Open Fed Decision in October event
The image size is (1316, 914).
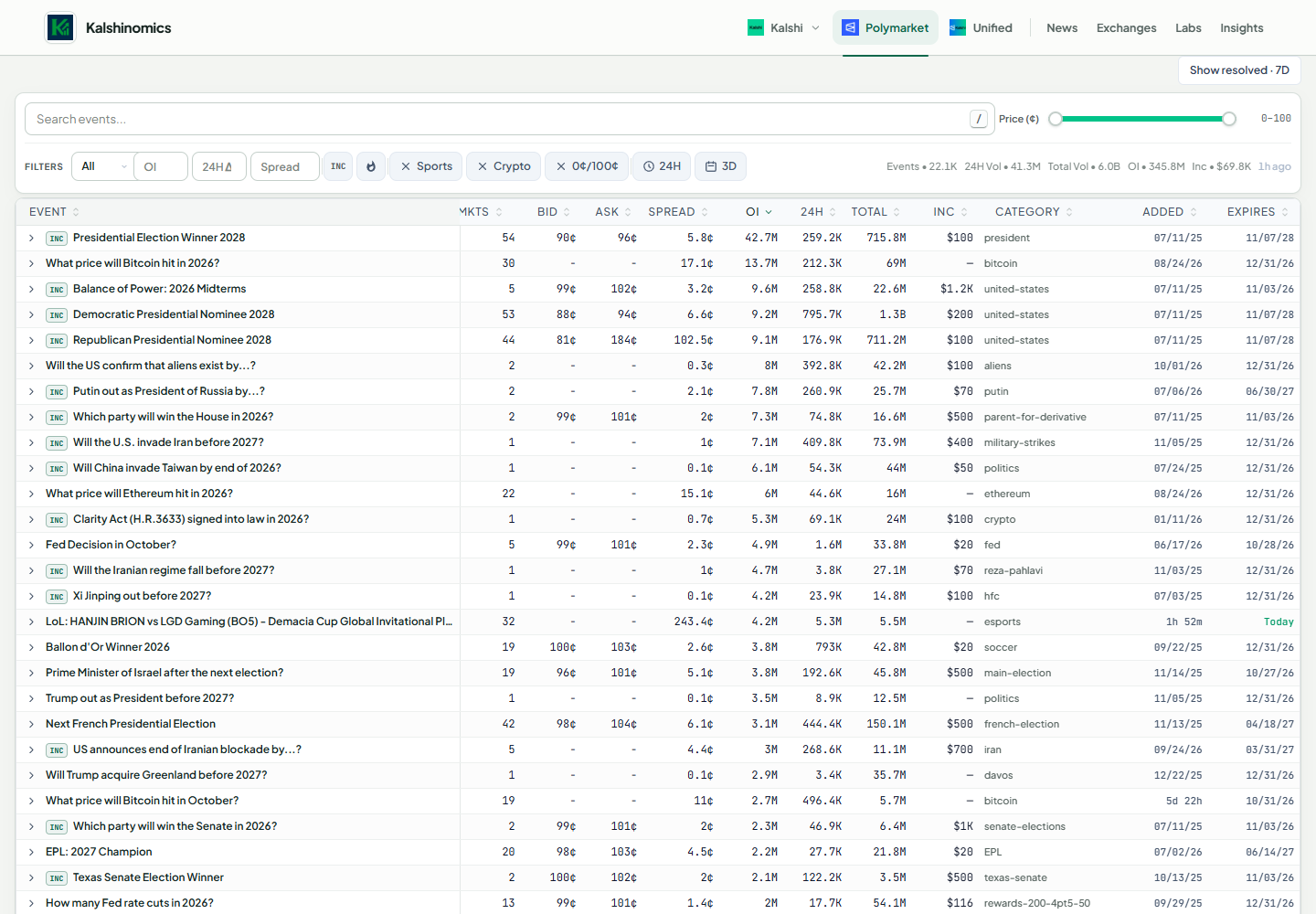pyautogui.click(x=111, y=545)
